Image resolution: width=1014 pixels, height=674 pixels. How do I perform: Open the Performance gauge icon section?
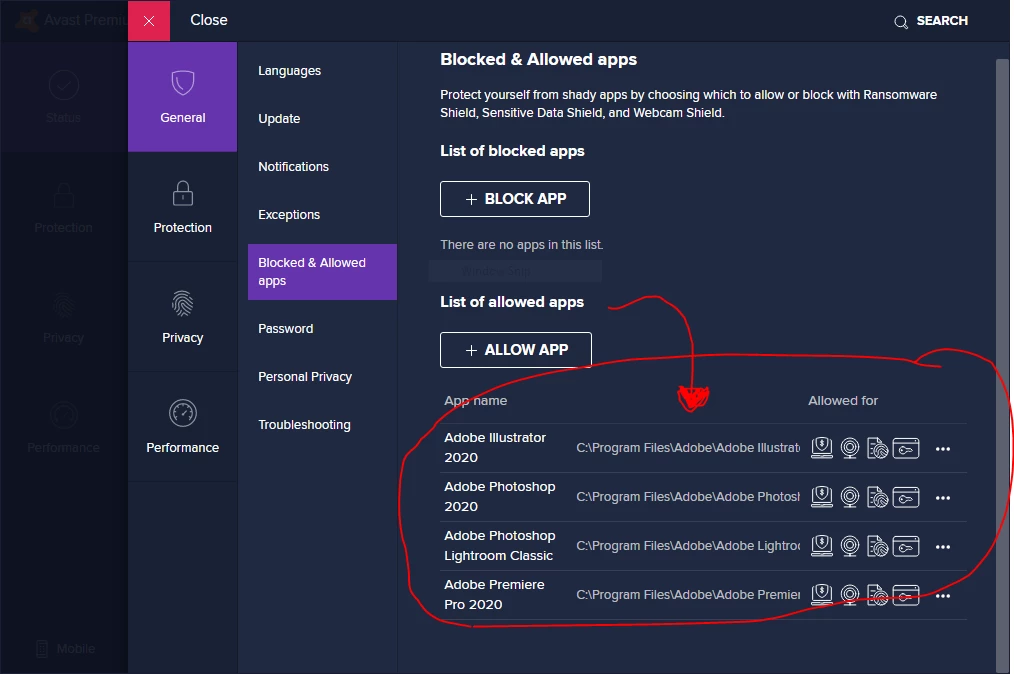pos(182,427)
